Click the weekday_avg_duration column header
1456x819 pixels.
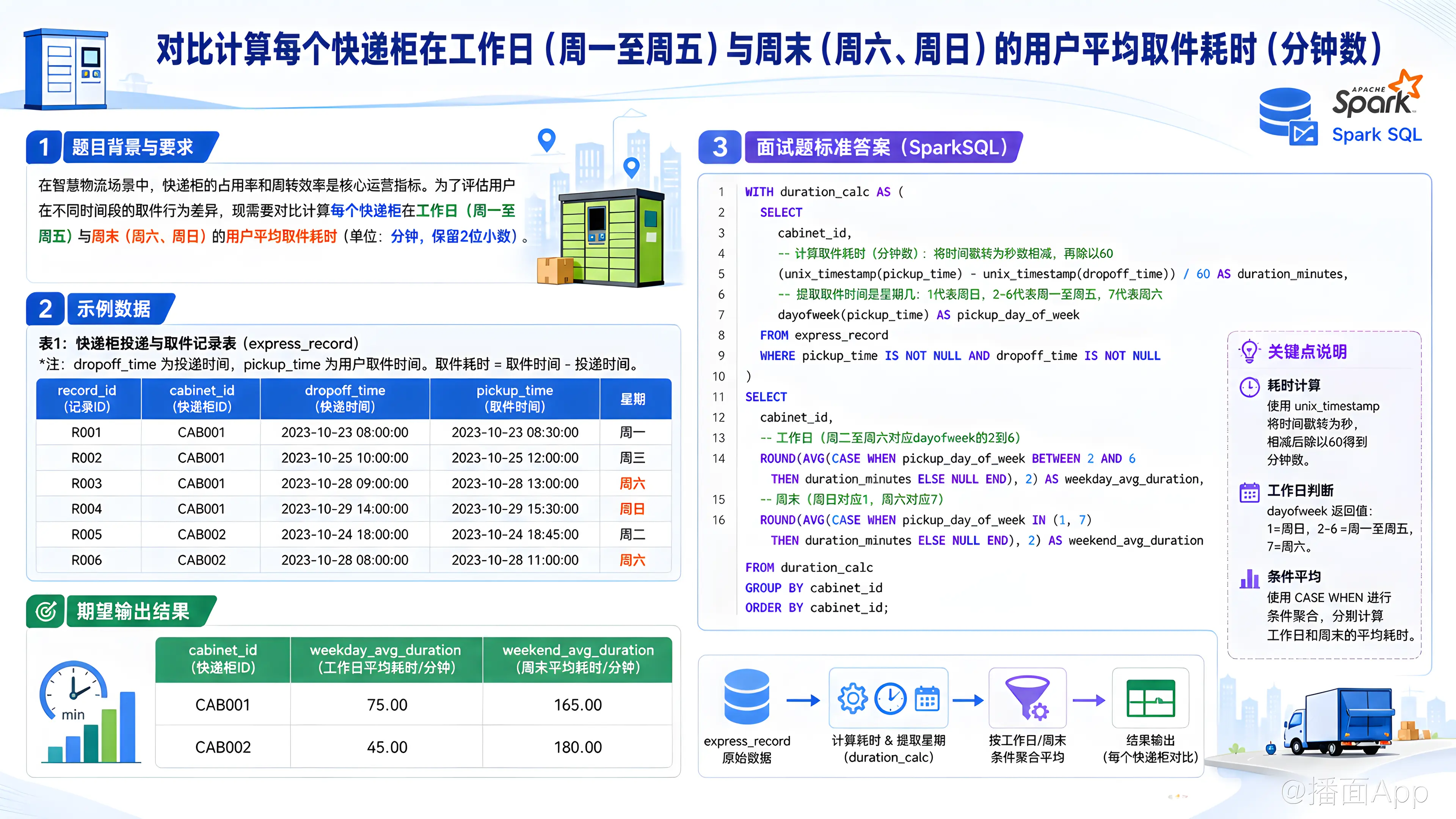pyautogui.click(x=386, y=659)
